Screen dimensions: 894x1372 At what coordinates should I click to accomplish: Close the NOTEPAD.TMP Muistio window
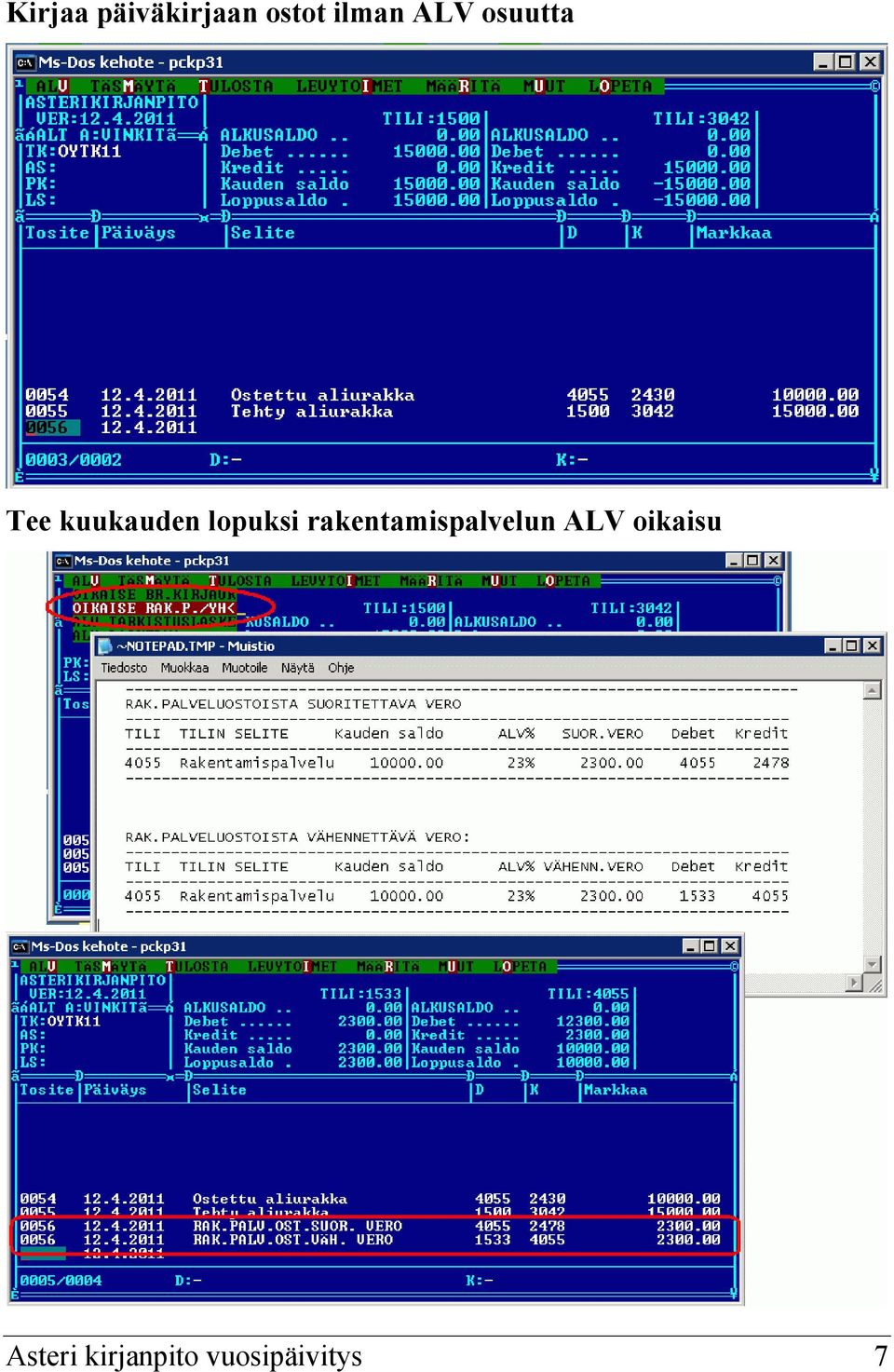873,645
